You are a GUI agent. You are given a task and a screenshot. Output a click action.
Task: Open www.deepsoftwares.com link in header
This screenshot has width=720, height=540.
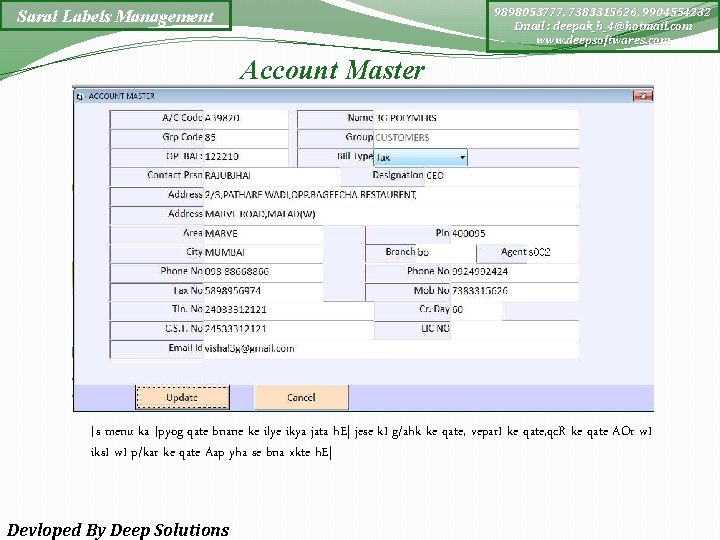603,40
